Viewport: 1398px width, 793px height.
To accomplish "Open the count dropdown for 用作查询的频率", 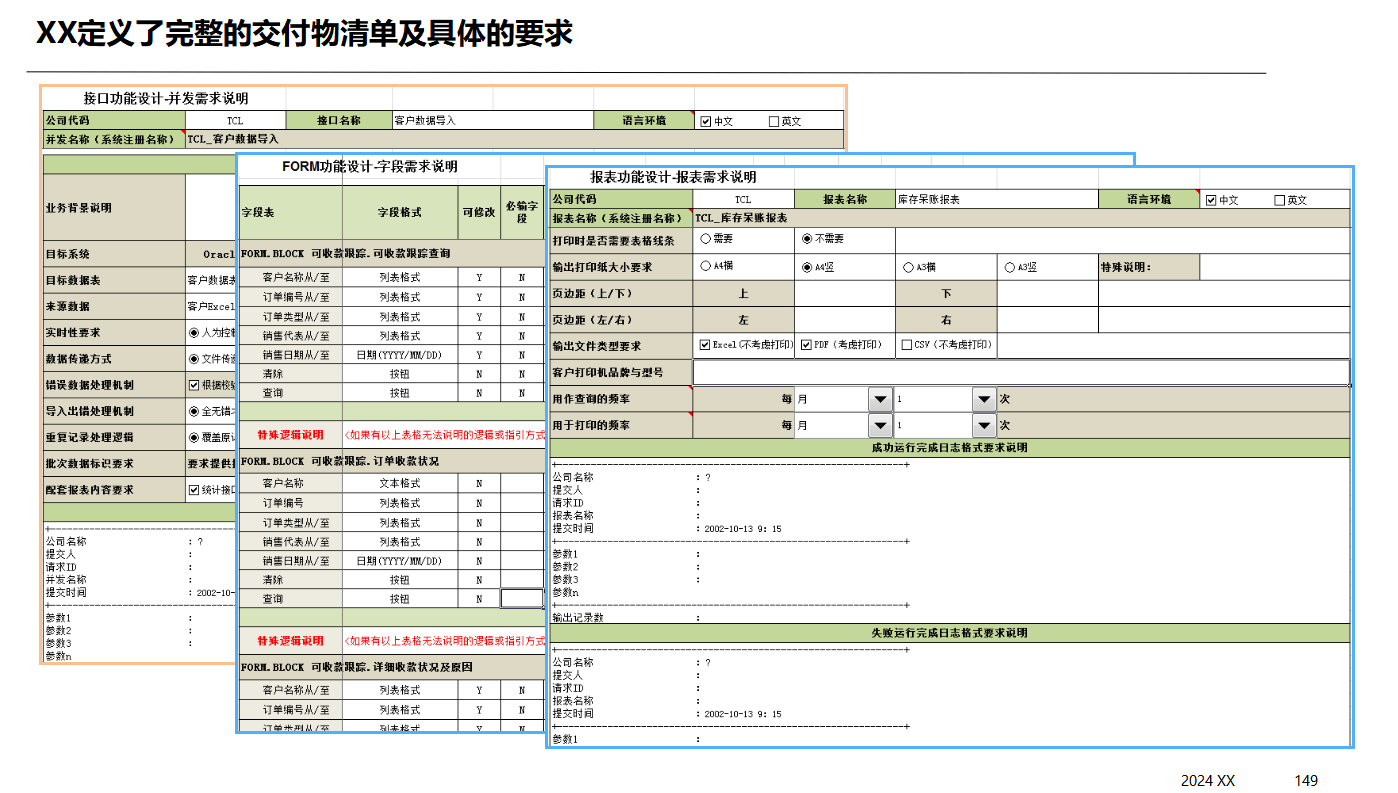I will [984, 399].
